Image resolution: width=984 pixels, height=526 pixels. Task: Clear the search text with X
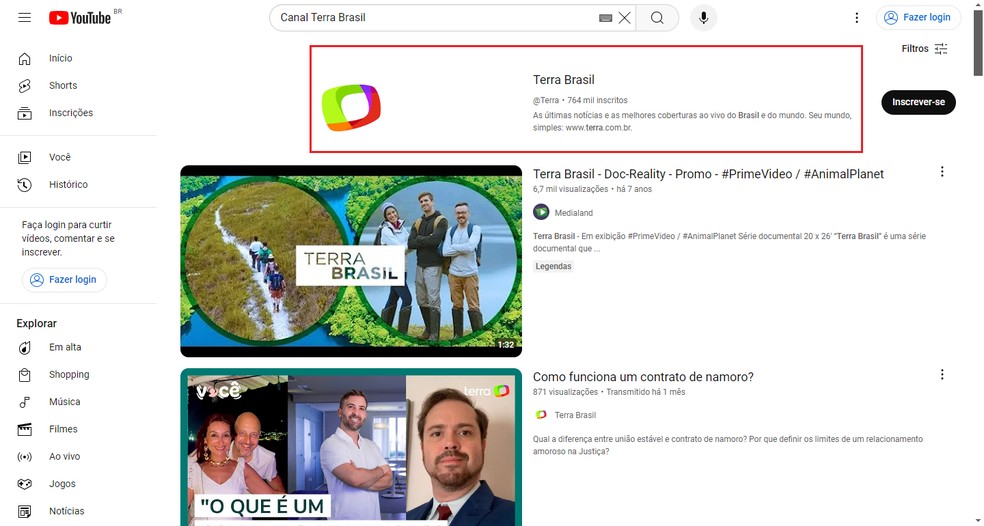pyautogui.click(x=624, y=18)
